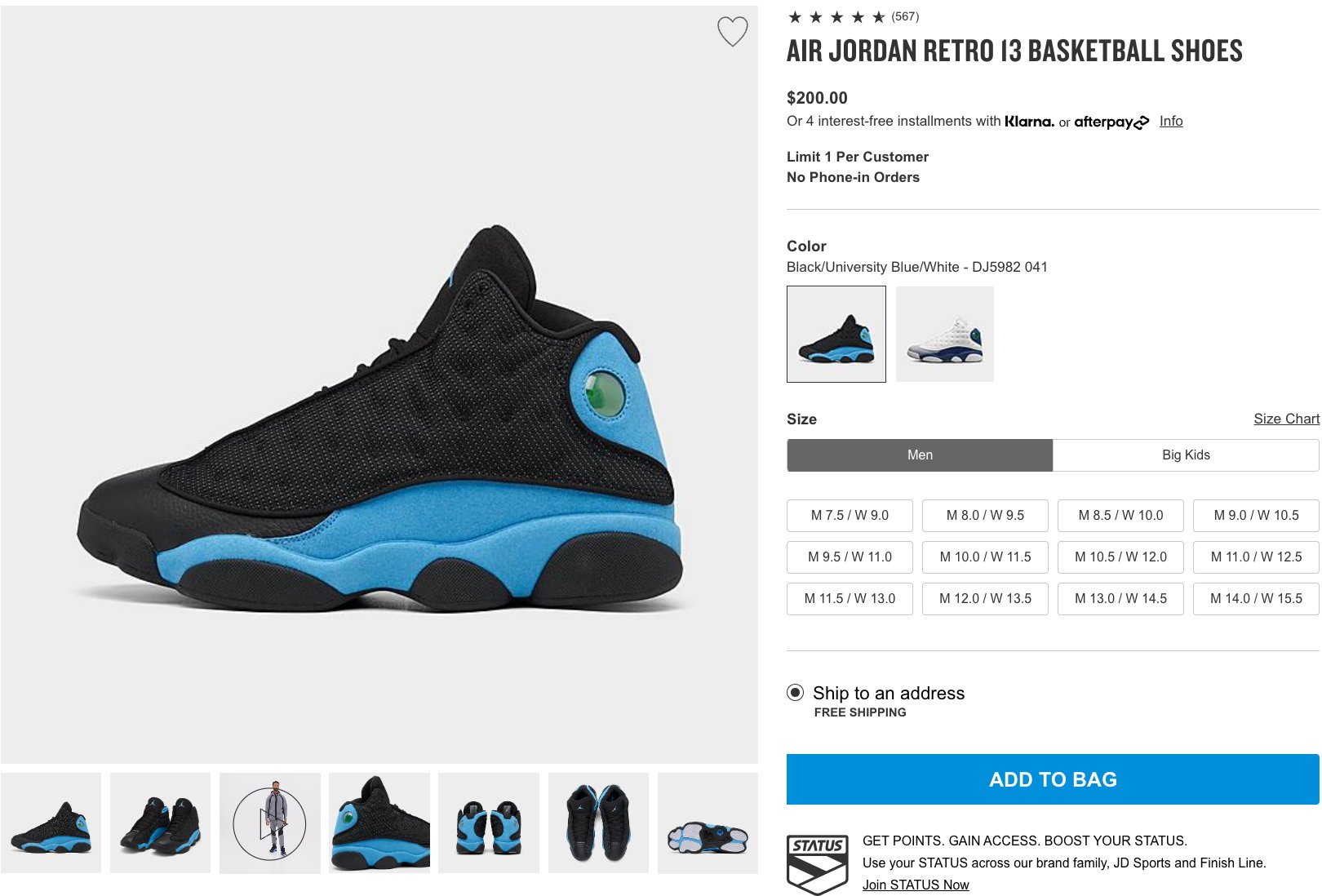This screenshot has height=896, width=1322.
Task: Select size M 14.0 / W 15.5
Action: point(1256,598)
